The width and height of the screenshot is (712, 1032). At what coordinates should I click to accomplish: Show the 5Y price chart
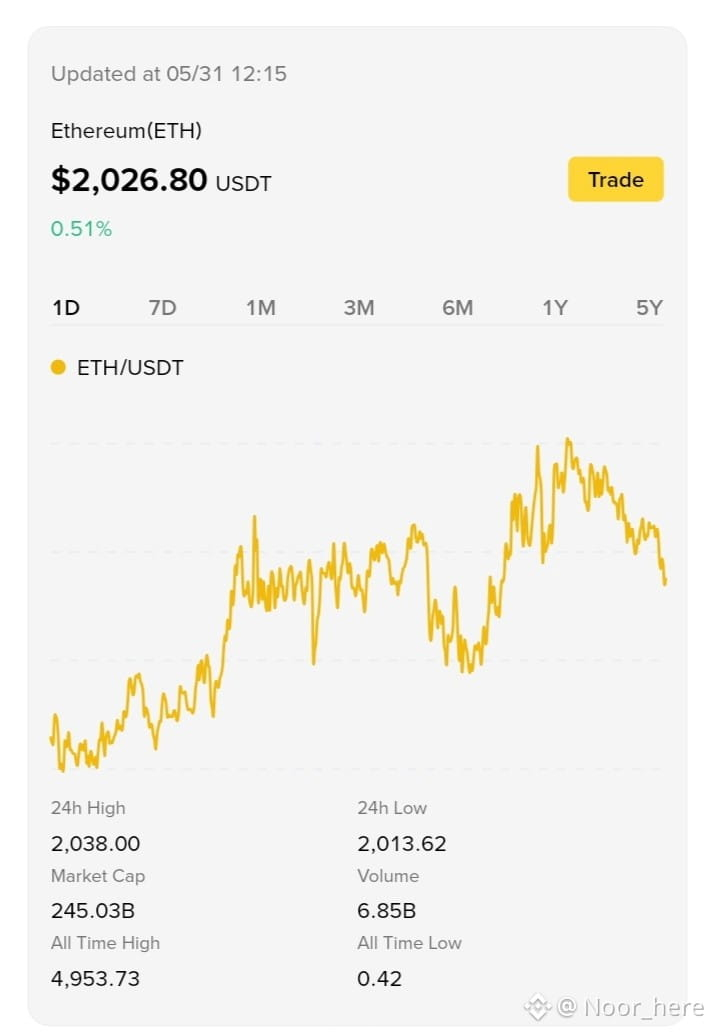click(x=649, y=307)
